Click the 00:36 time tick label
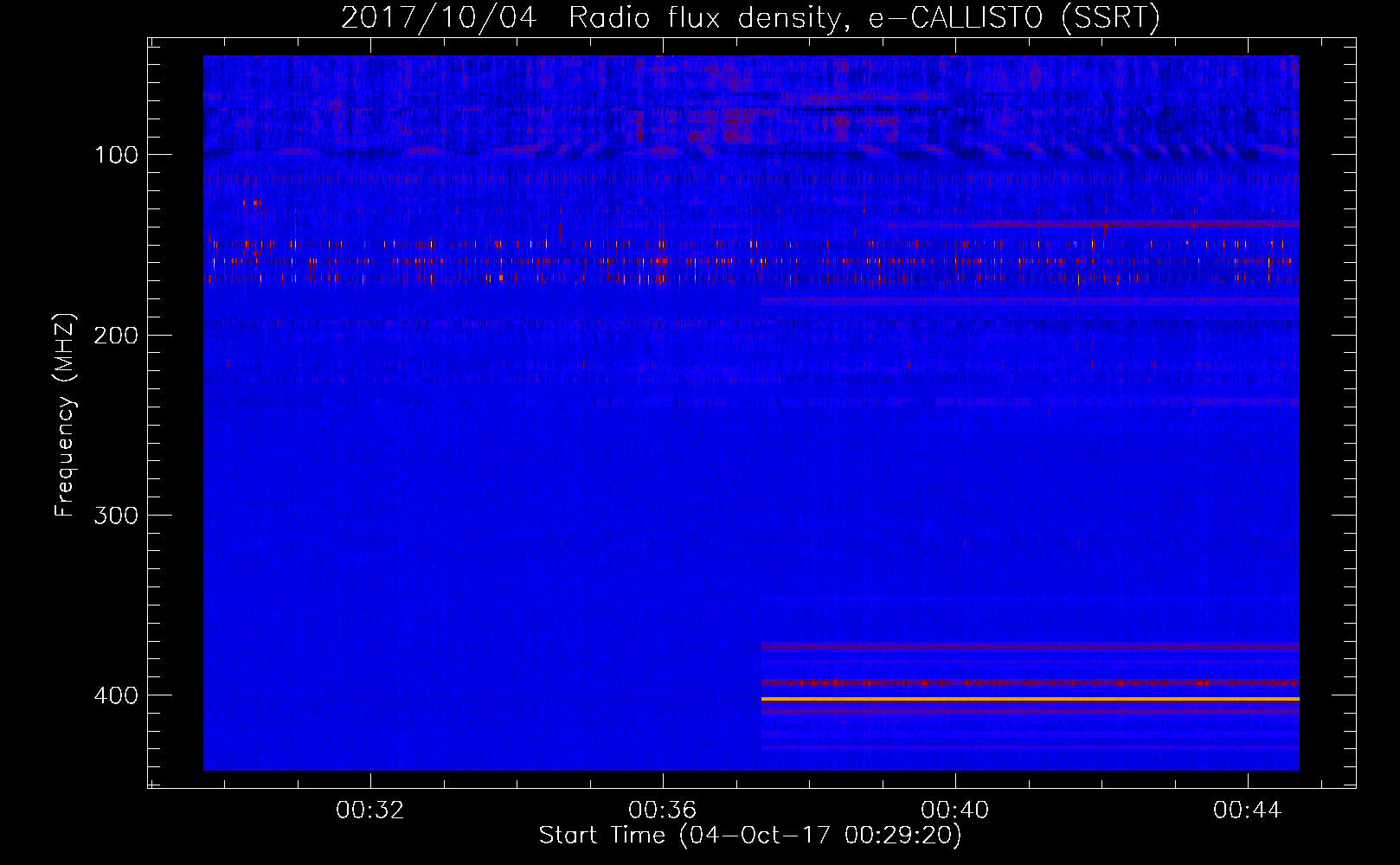This screenshot has width=1400, height=865. point(663,811)
